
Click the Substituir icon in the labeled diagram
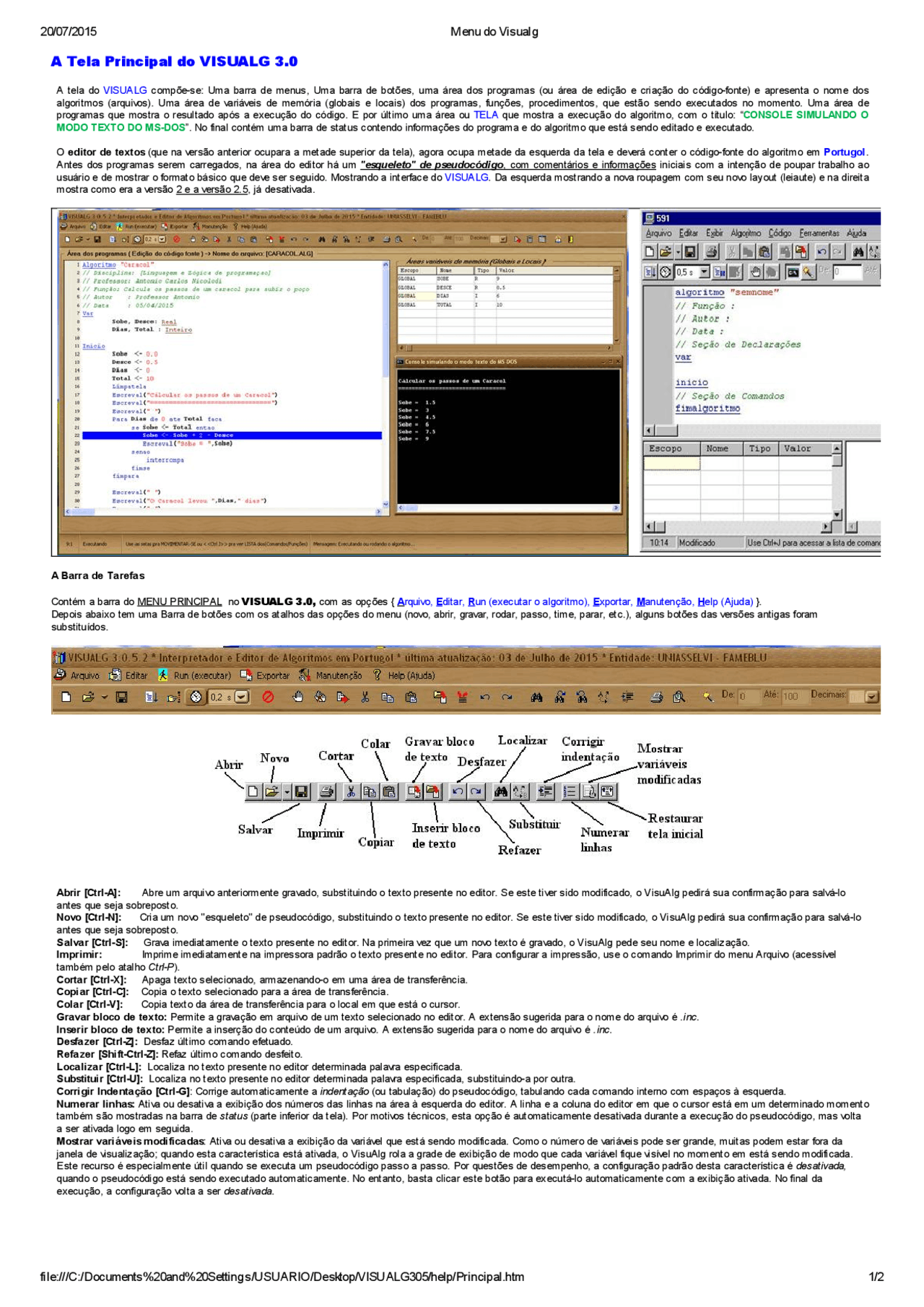[520, 792]
